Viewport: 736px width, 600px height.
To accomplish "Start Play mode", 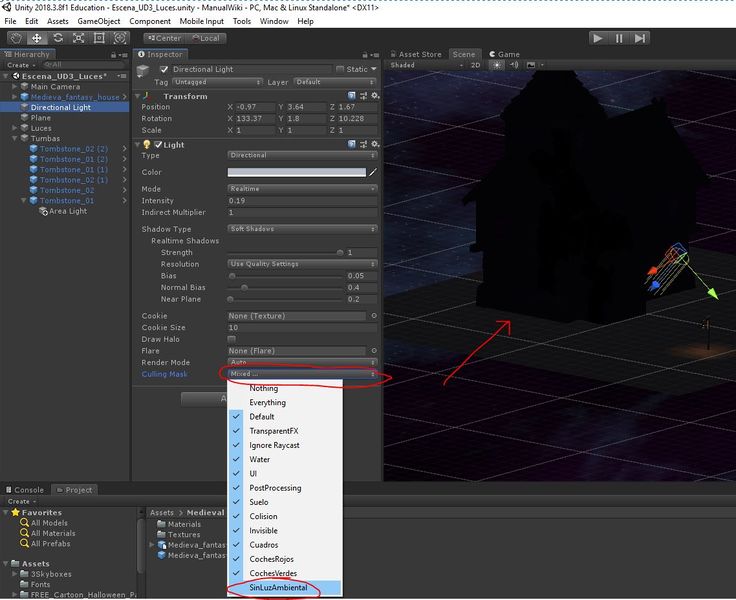I will (598, 38).
